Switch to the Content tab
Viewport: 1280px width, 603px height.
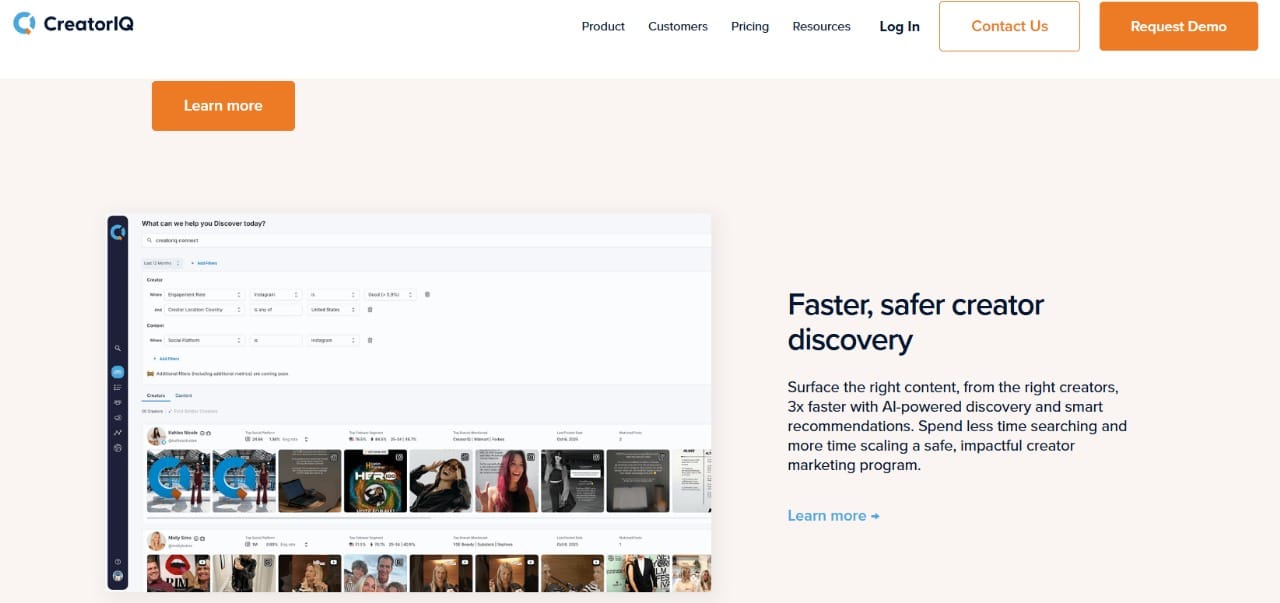coord(184,396)
